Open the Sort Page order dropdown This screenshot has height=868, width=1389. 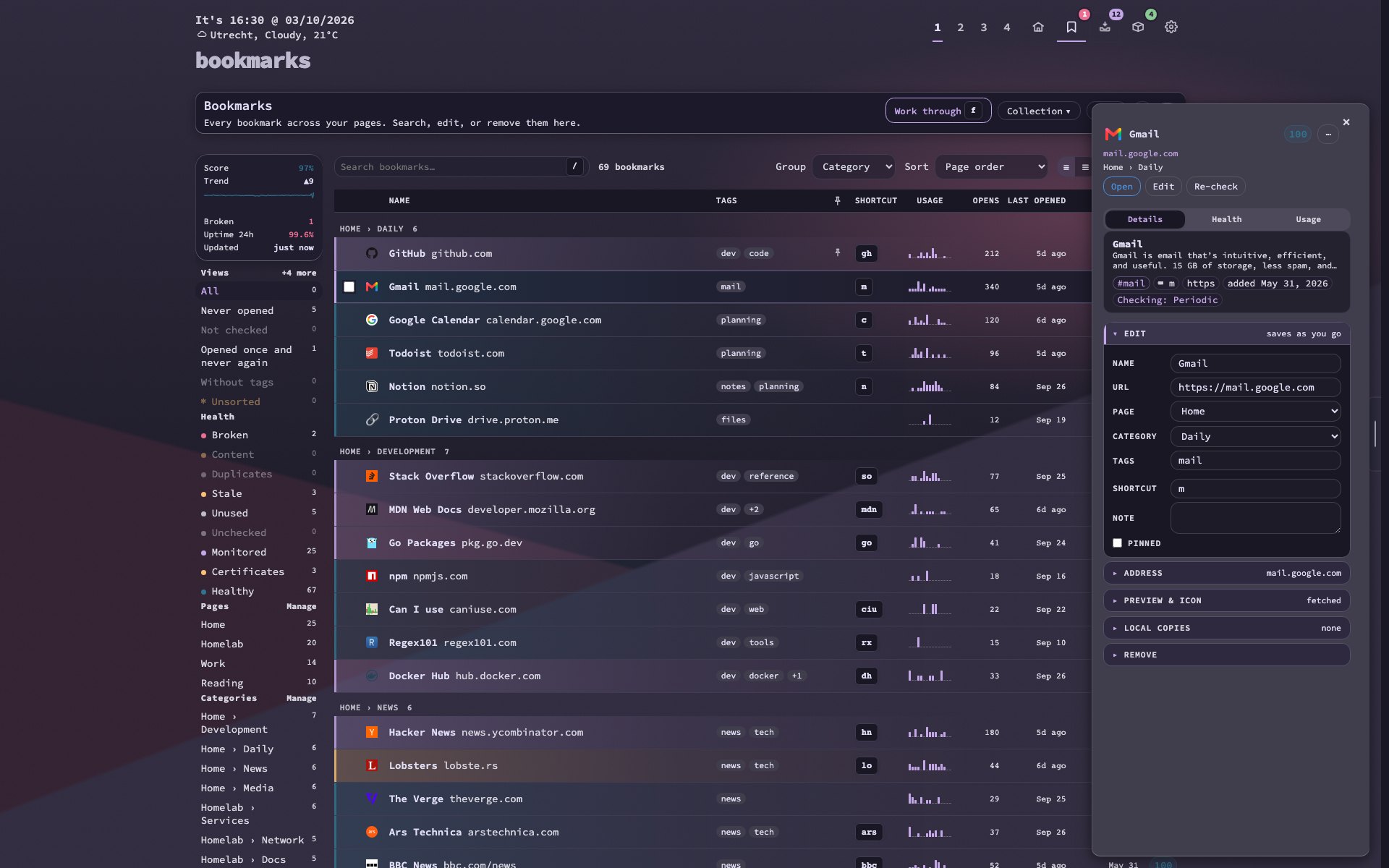(991, 166)
